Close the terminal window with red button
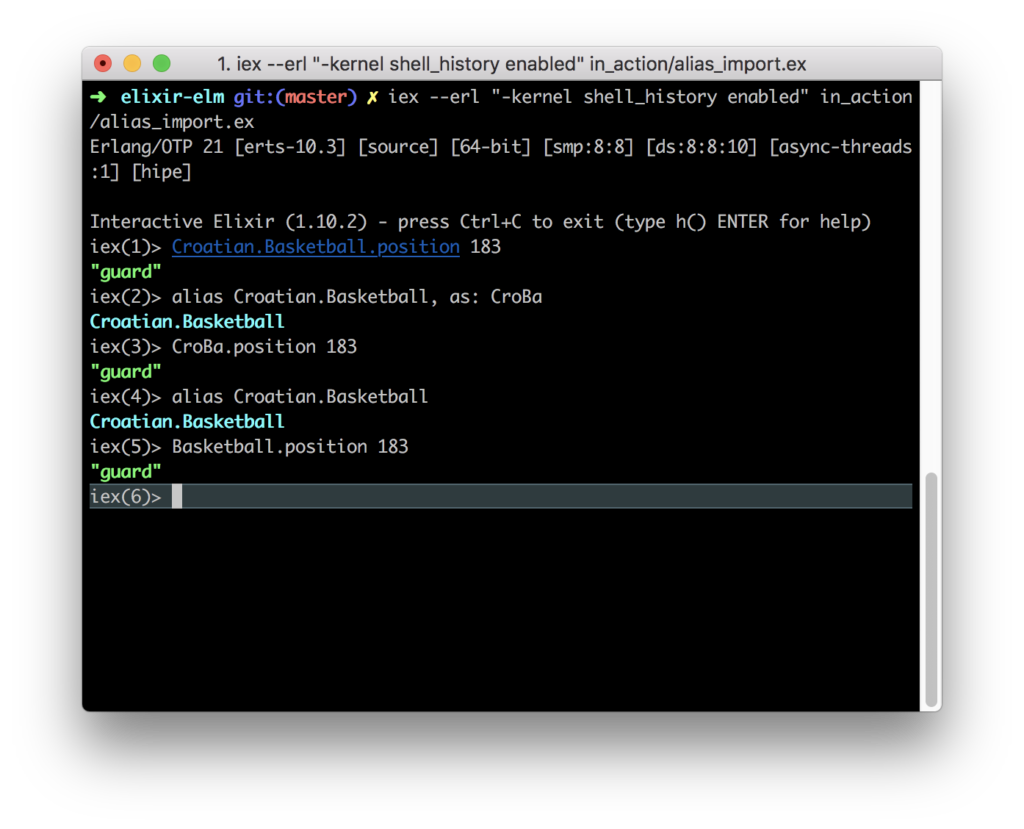Image resolution: width=1024 pixels, height=829 pixels. [103, 63]
